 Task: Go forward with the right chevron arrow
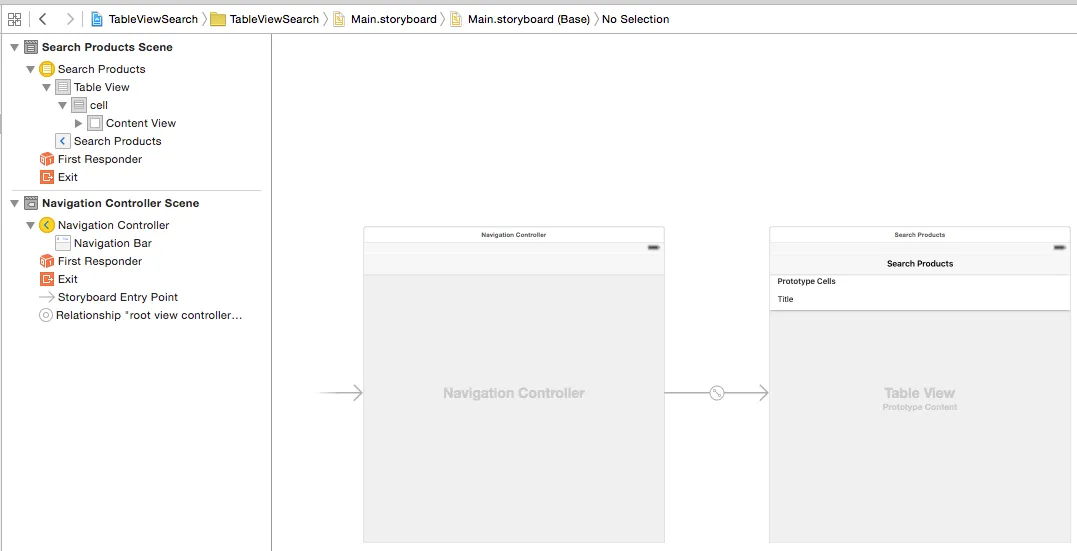[x=70, y=19]
